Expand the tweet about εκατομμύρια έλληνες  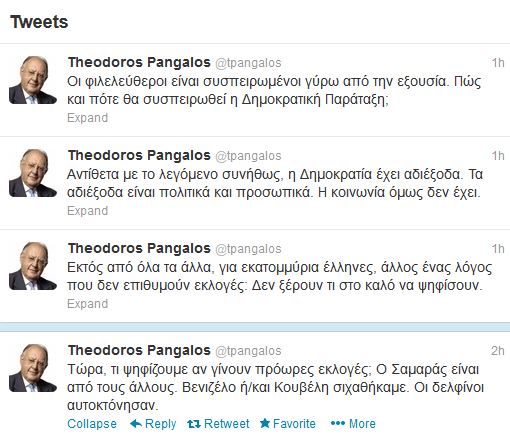[87, 304]
